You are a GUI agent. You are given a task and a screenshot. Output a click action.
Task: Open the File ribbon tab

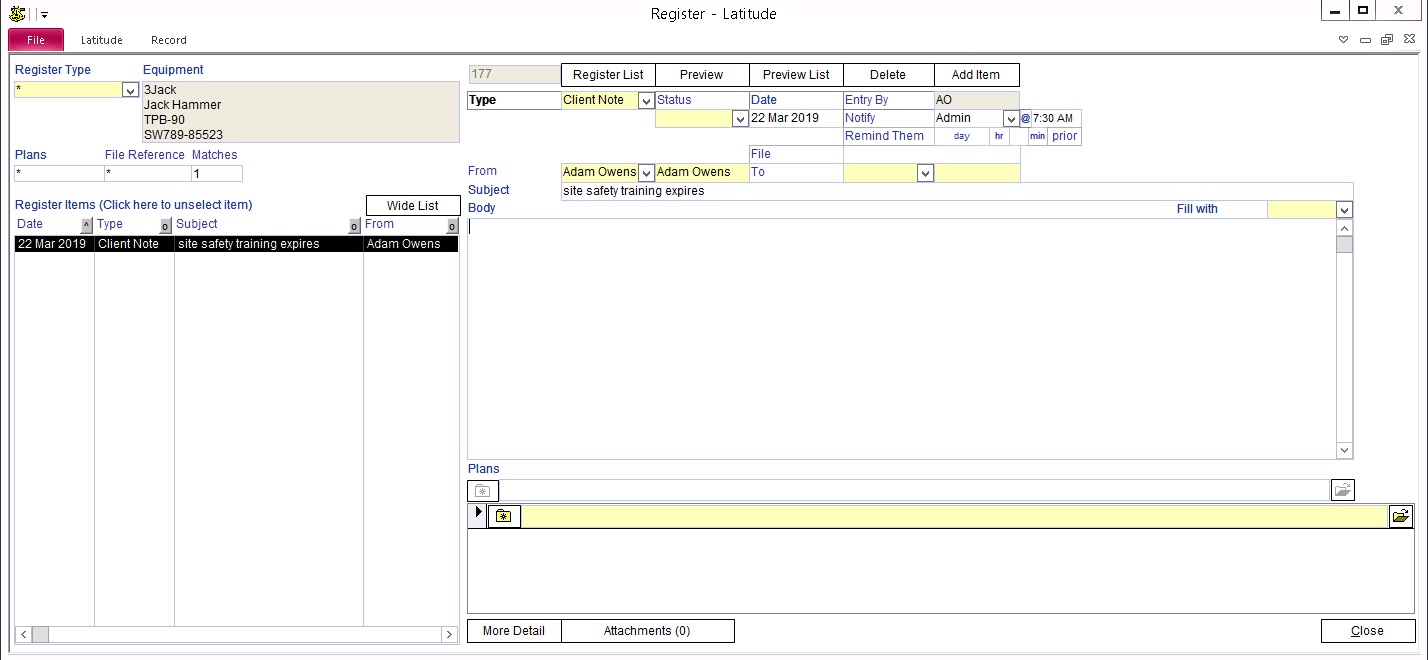tap(36, 40)
